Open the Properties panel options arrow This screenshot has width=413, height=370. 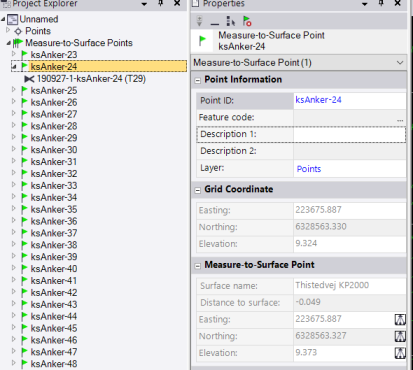pos(365,4)
